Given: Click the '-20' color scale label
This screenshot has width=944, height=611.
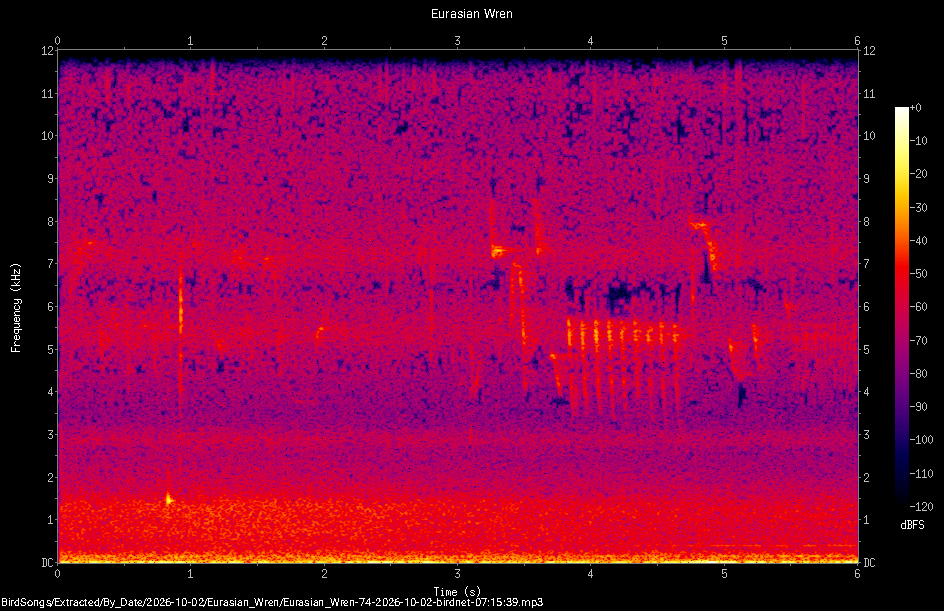Looking at the screenshot, I should (x=918, y=174).
